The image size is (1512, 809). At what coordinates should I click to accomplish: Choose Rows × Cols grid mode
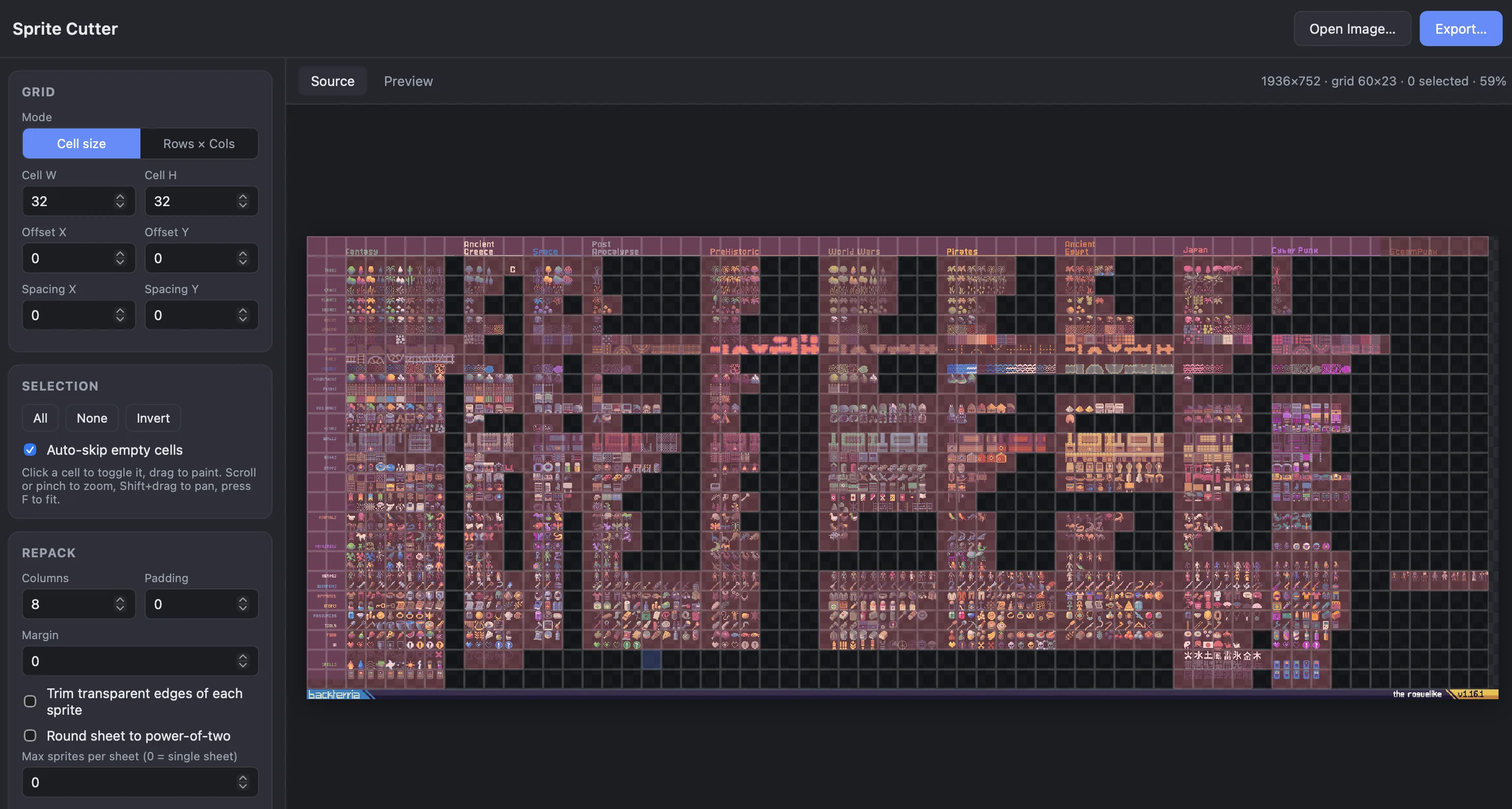(x=199, y=144)
